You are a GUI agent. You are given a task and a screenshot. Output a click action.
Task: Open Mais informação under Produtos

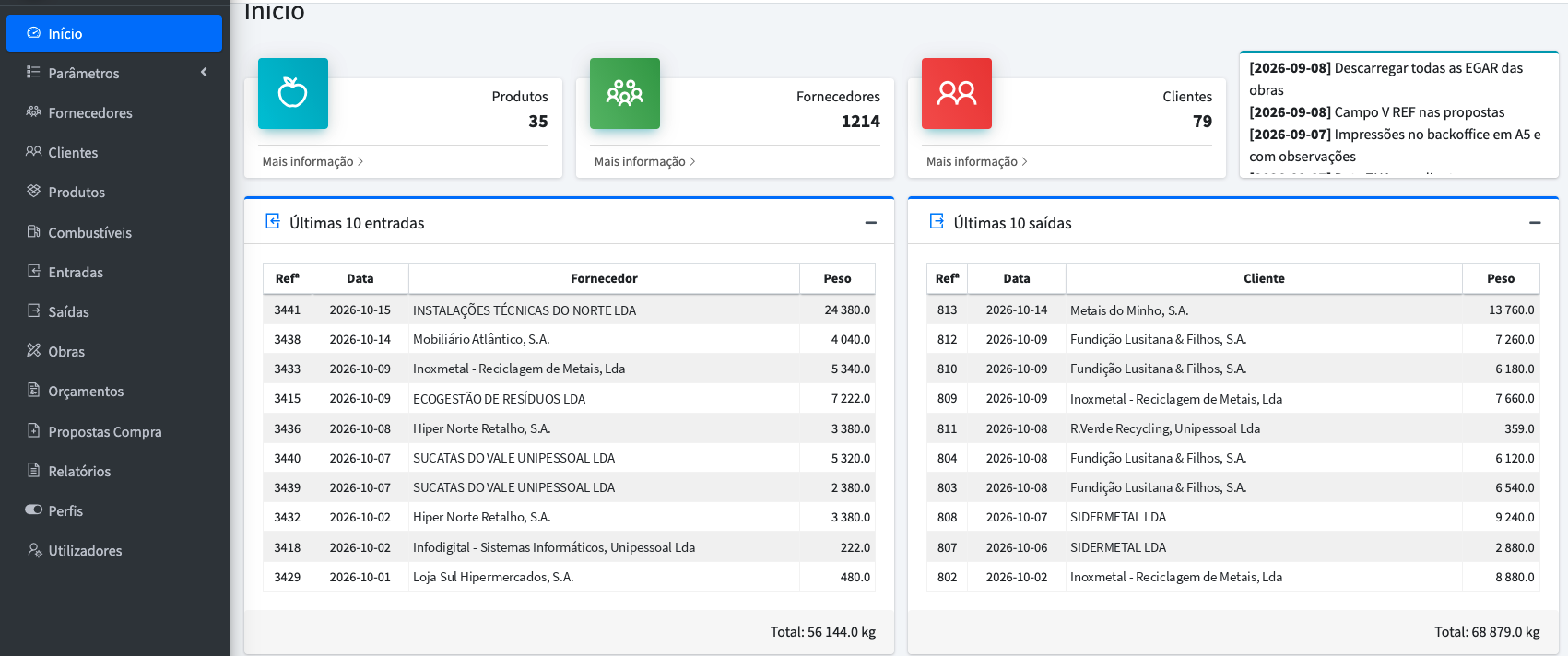click(312, 161)
